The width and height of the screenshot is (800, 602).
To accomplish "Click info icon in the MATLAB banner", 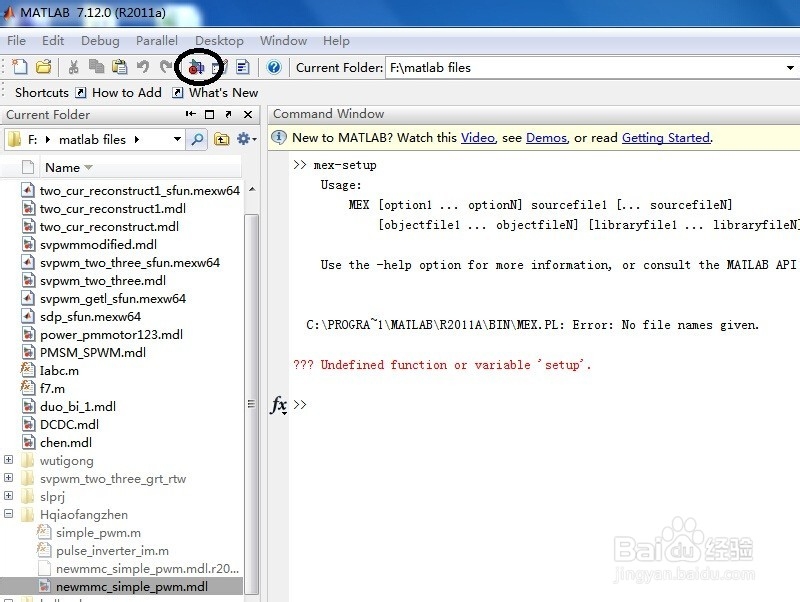I will point(279,137).
